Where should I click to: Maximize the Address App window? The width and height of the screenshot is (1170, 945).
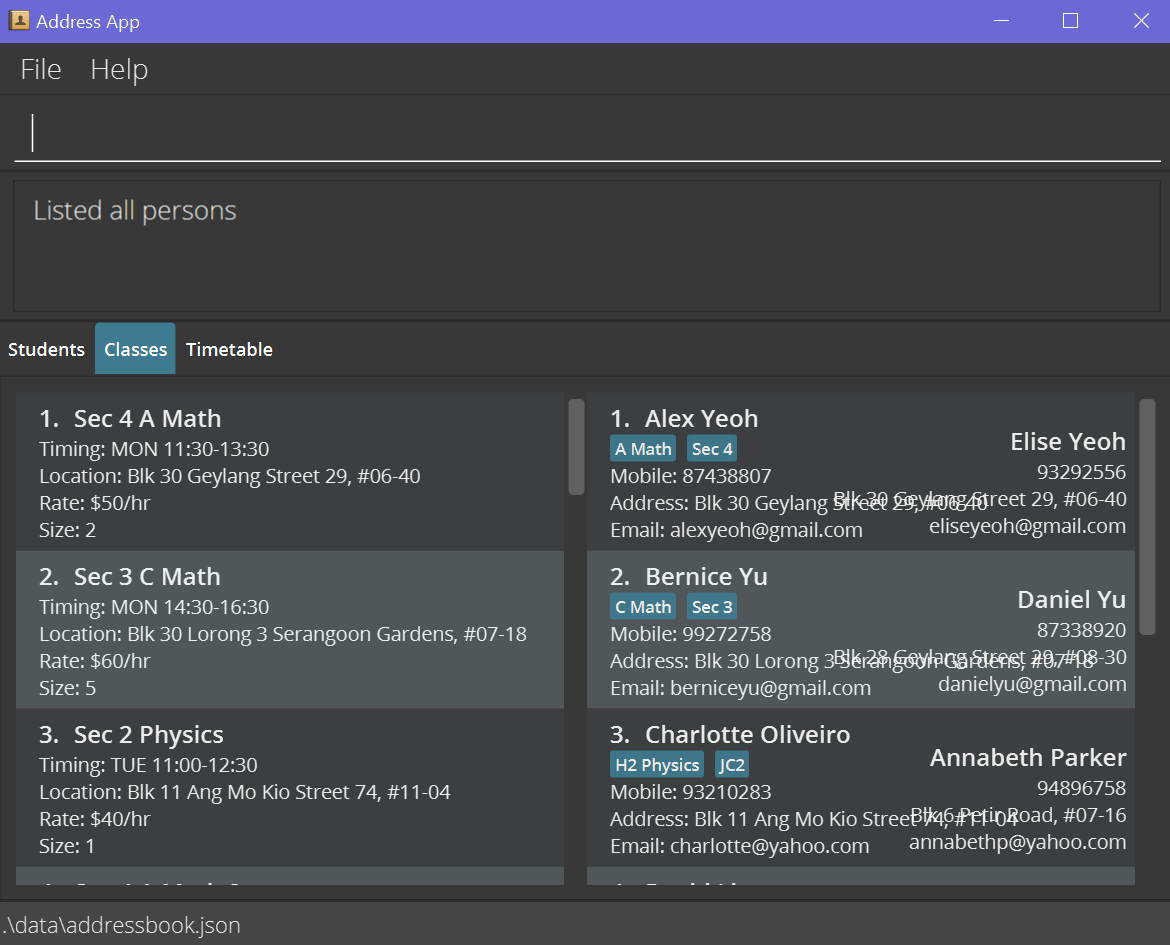[1070, 21]
